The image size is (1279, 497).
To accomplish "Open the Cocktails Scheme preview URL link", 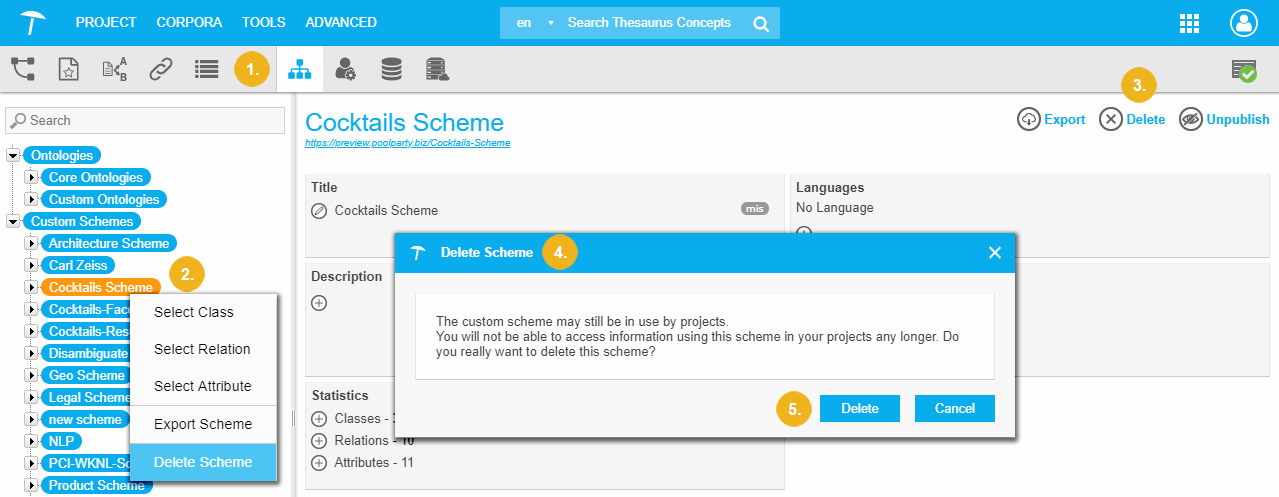I will click(x=407, y=143).
